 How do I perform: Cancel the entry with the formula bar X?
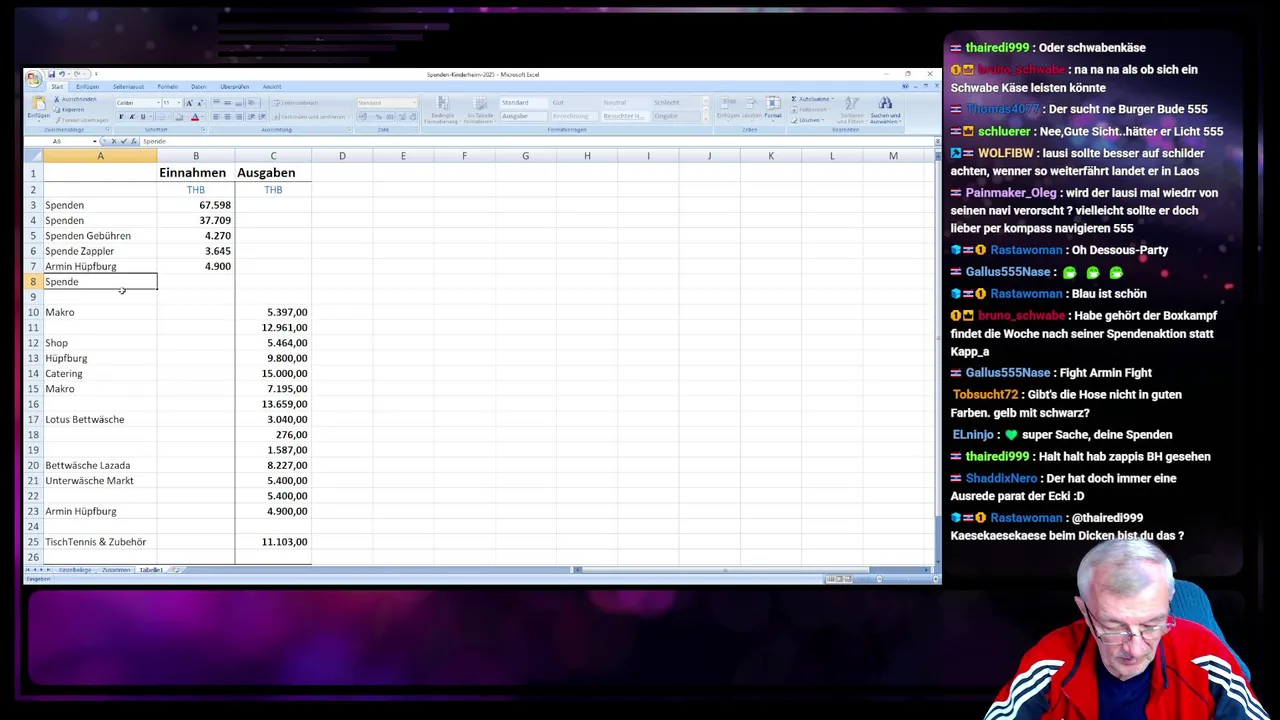pyautogui.click(x=114, y=142)
